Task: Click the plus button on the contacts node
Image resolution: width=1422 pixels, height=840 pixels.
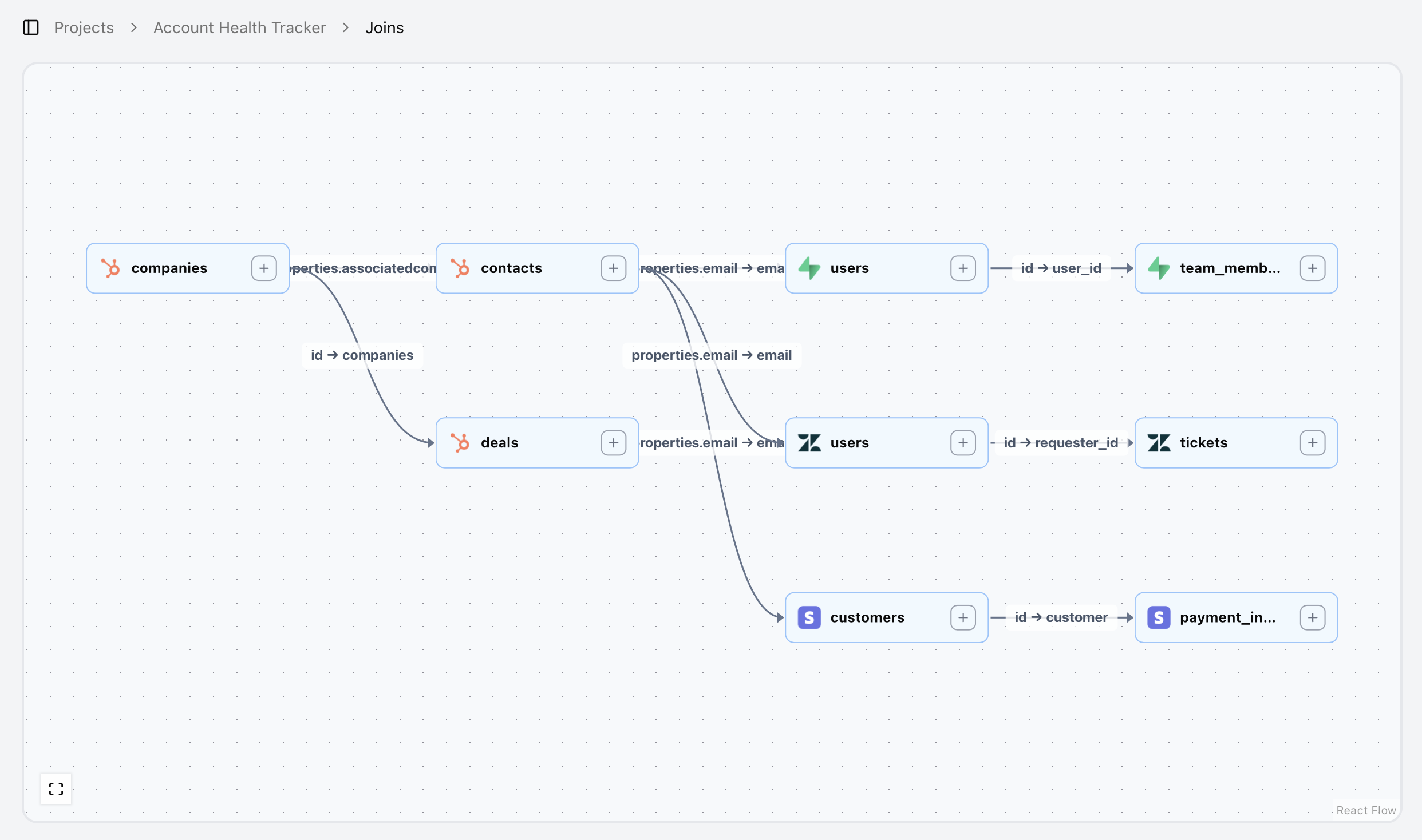Action: tap(614, 268)
